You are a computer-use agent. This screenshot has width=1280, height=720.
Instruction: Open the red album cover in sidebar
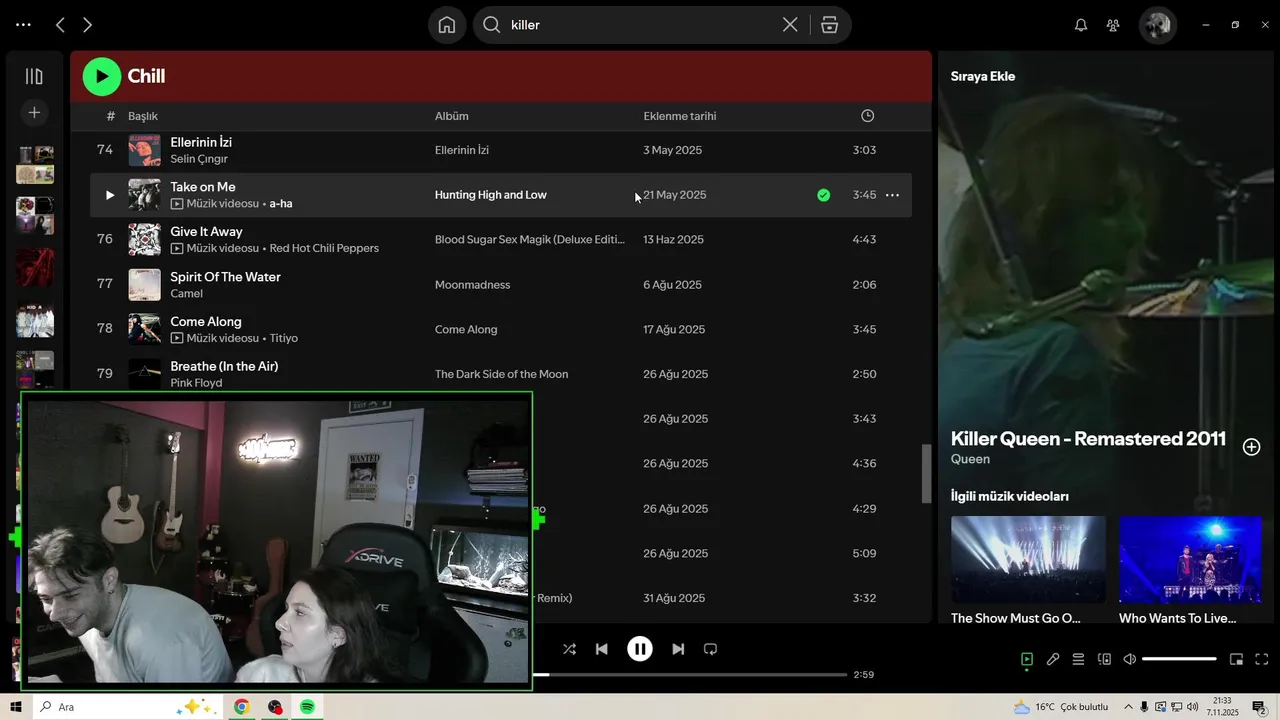point(35,268)
